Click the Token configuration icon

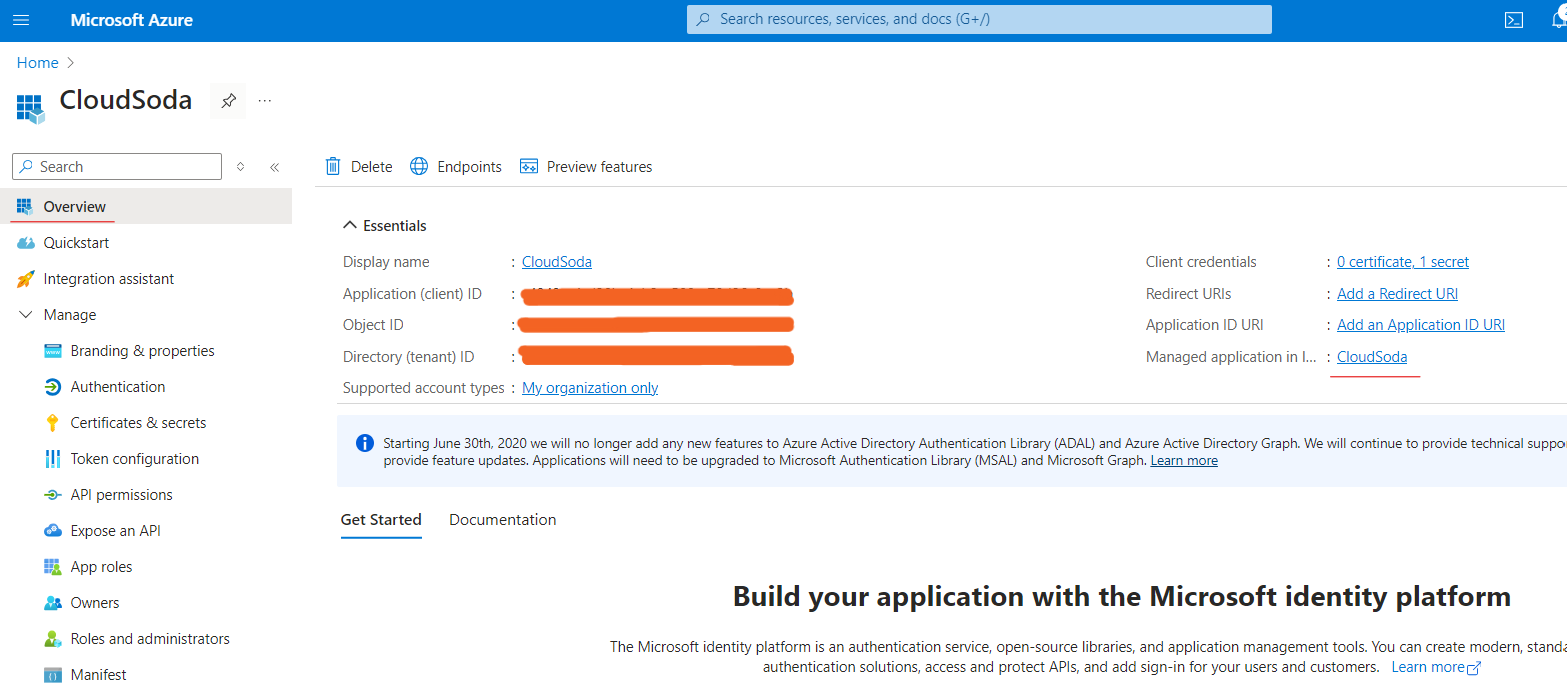pos(53,459)
